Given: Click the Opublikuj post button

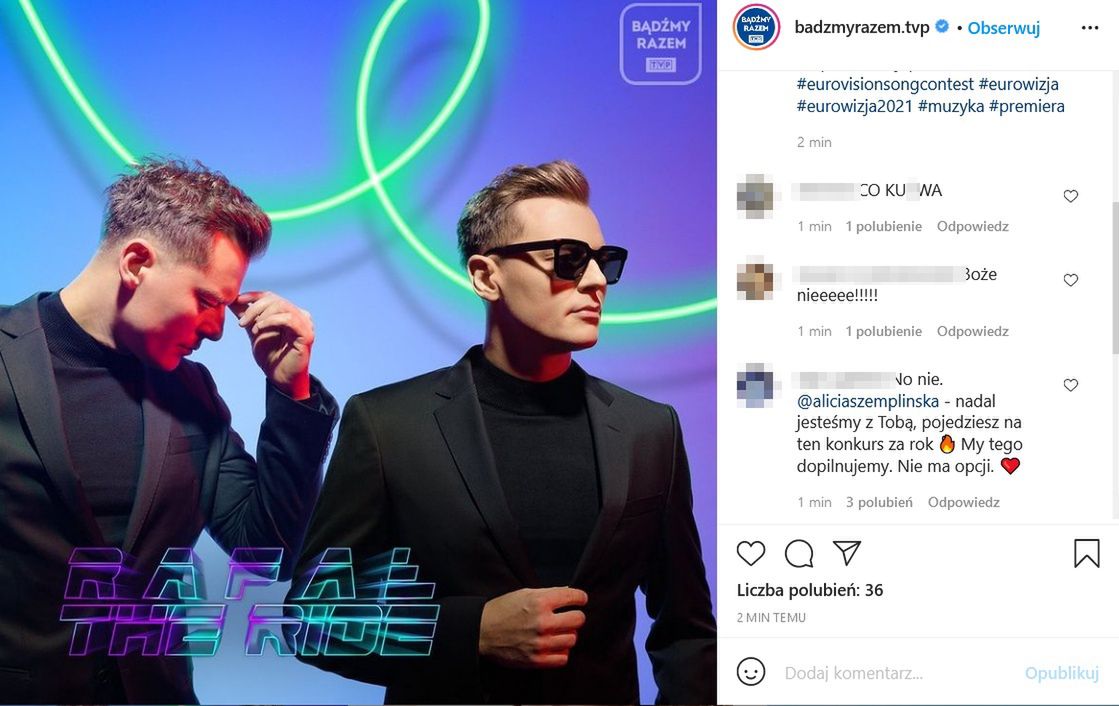Looking at the screenshot, I should point(1061,672).
